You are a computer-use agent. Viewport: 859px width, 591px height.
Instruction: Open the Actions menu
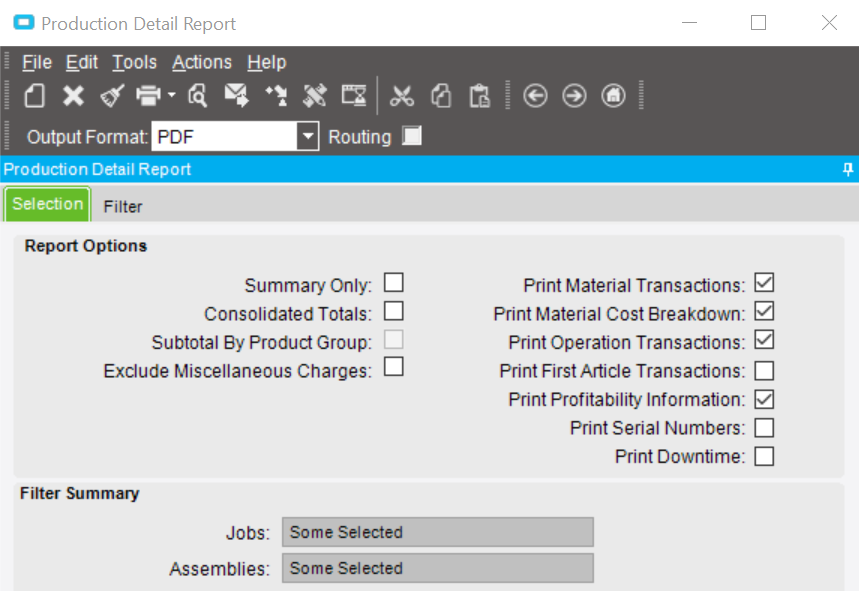coord(202,62)
